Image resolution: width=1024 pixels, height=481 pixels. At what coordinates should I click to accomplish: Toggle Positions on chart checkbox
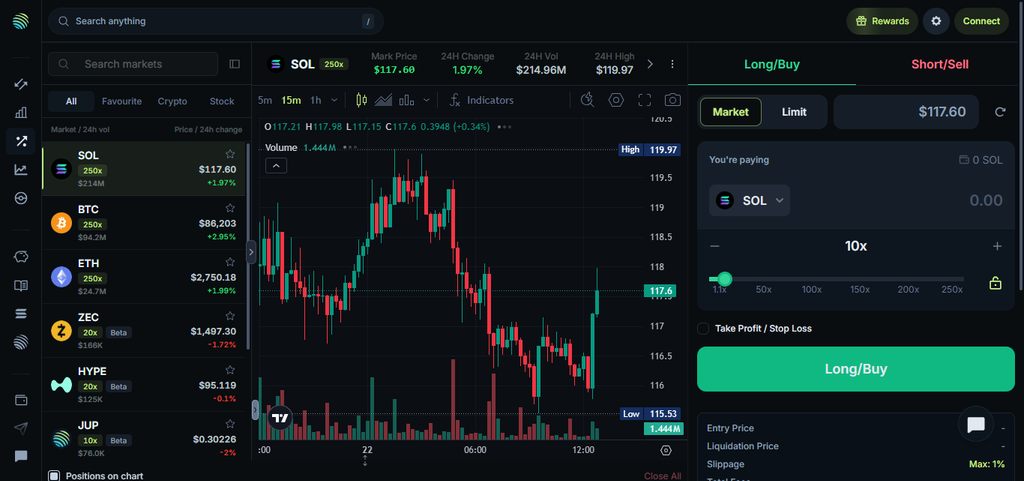pyautogui.click(x=54, y=476)
